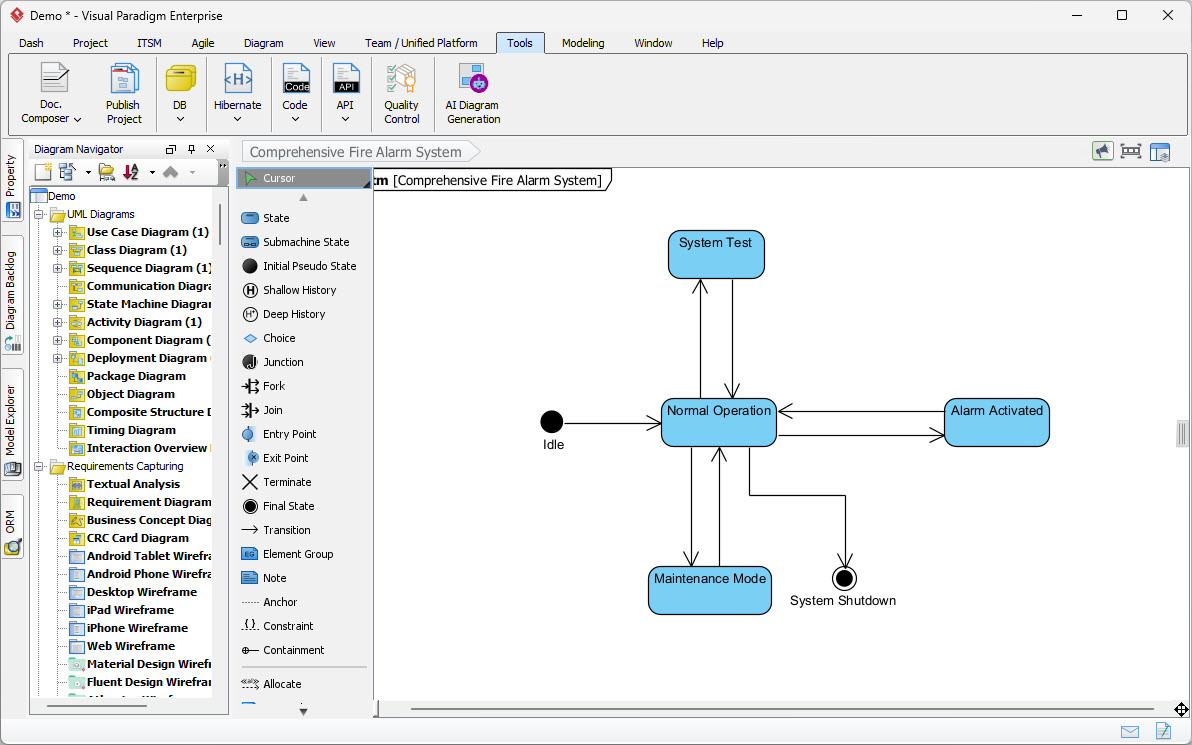The image size is (1192, 745).
Task: Open the Help menu
Action: click(712, 43)
